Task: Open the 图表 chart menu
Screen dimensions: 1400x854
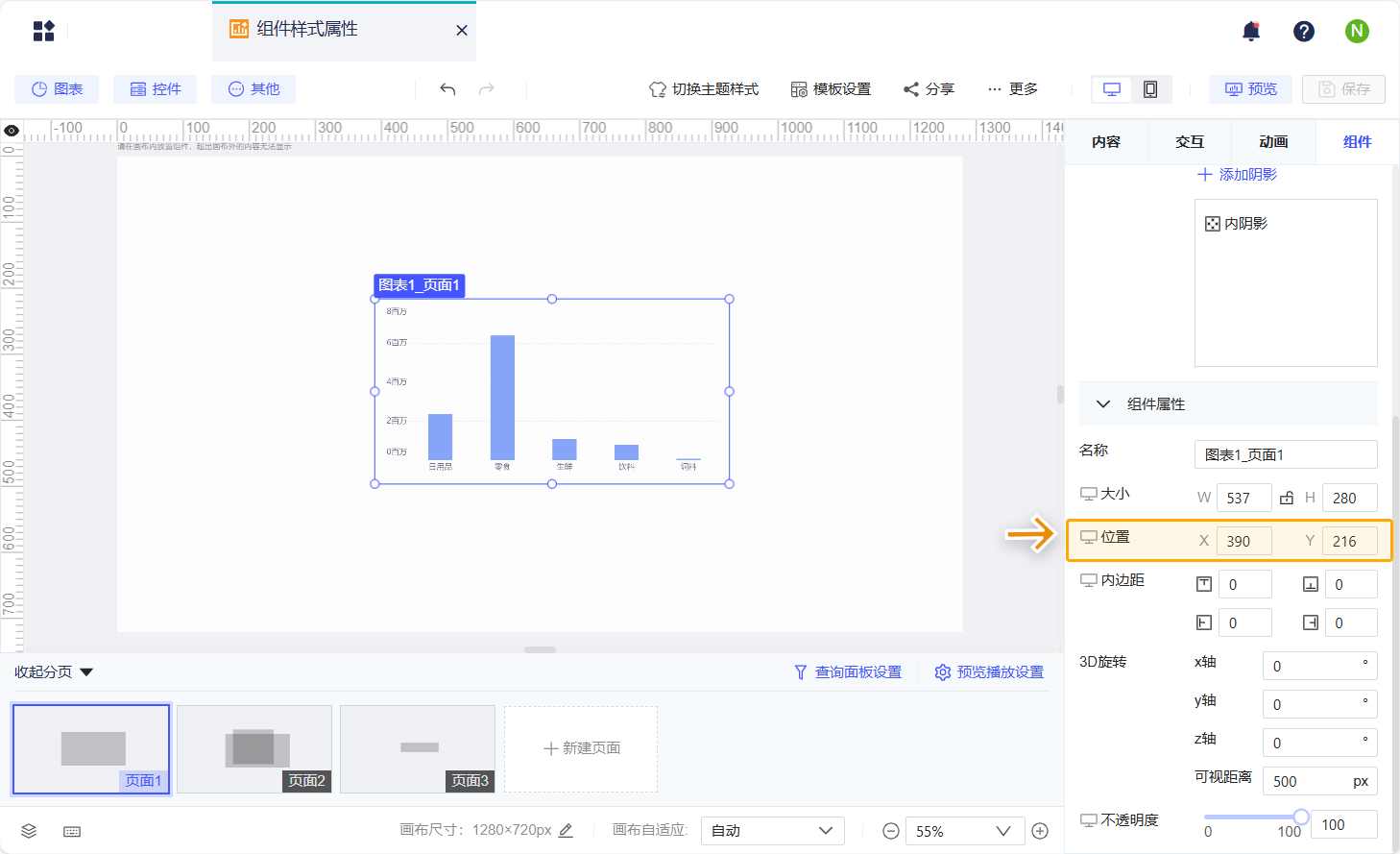Action: [58, 89]
